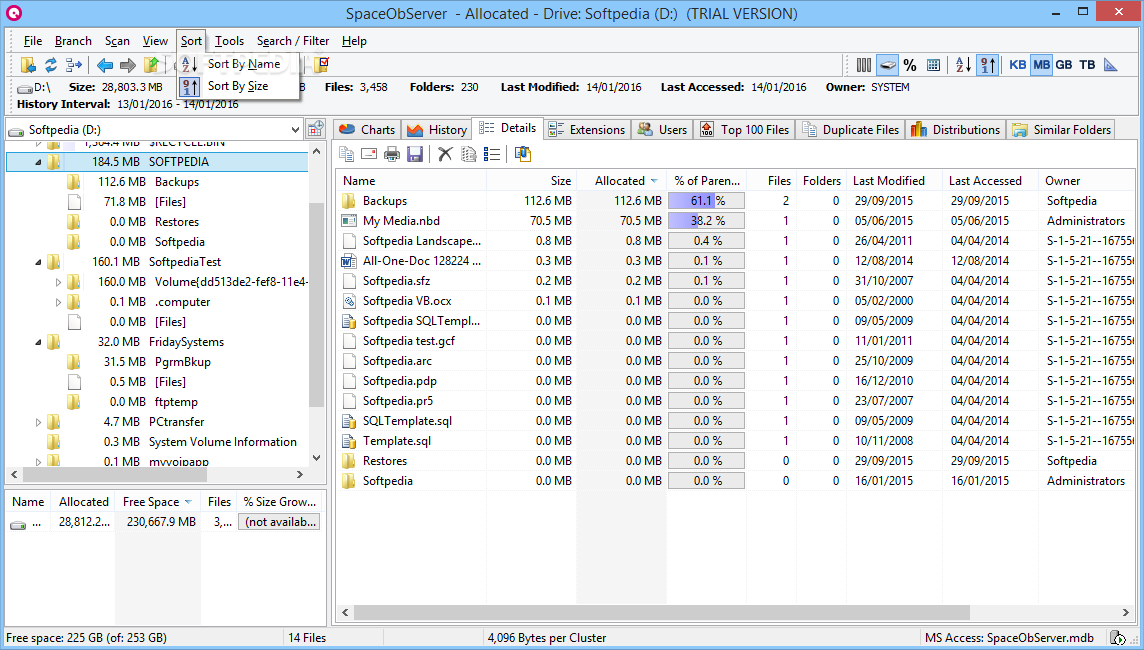
Task: Click the stacked documents icon in the Details toolbar
Action: [468, 154]
